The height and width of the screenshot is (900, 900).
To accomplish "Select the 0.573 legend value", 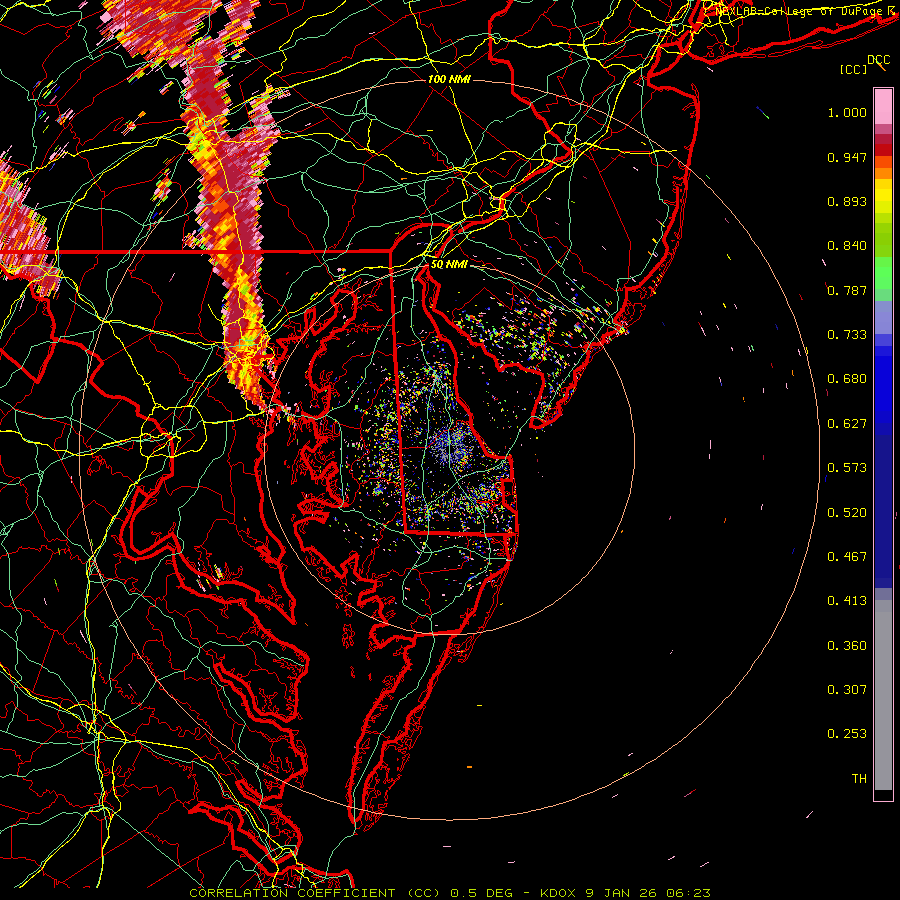I will (x=847, y=468).
